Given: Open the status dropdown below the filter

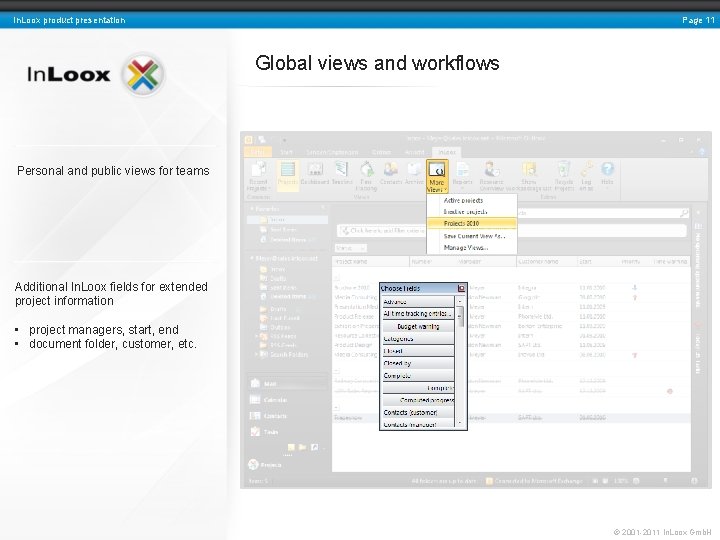Looking at the screenshot, I should [x=350, y=248].
